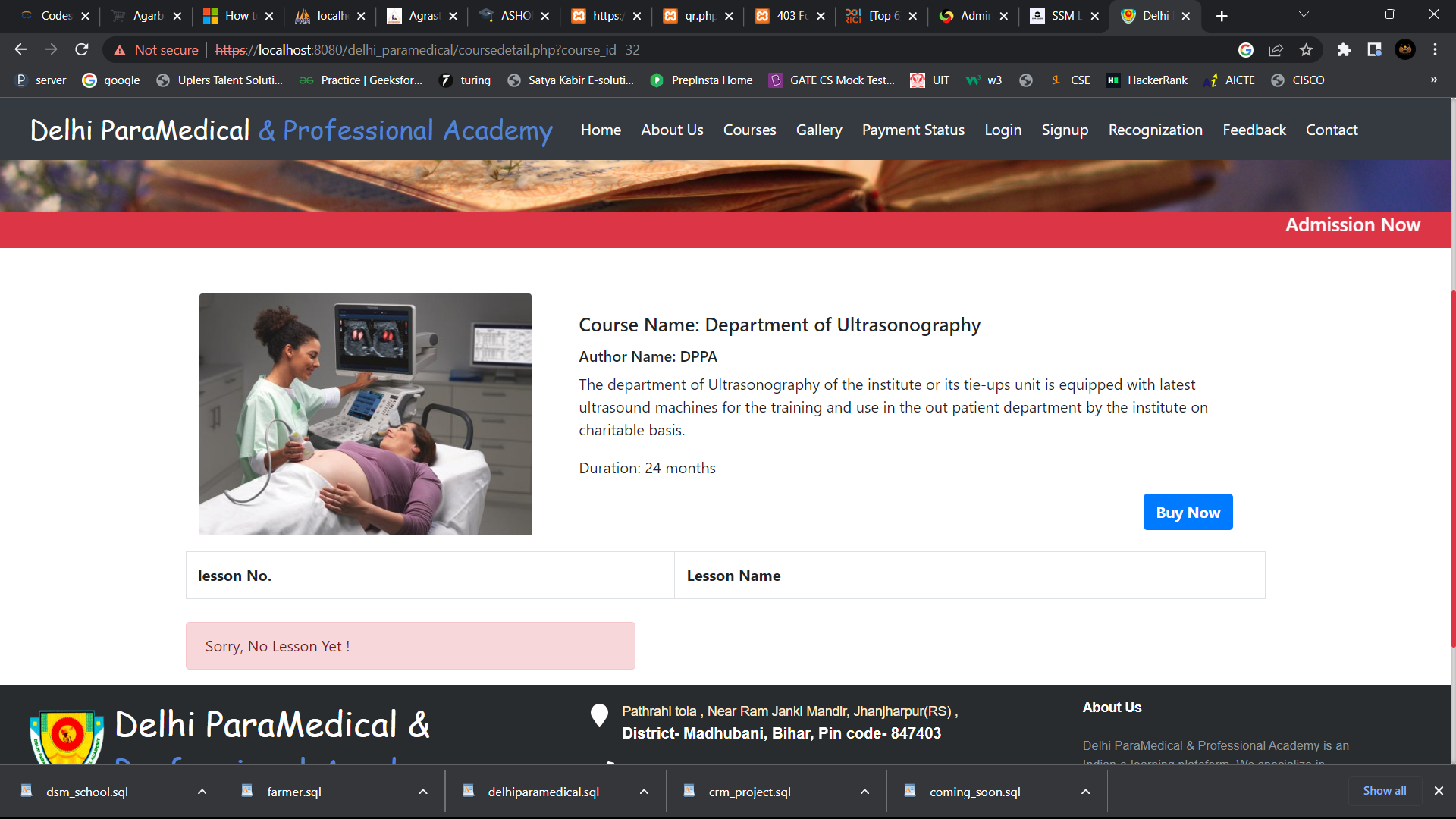This screenshot has height=819, width=1456.
Task: Open the server bookmark
Action: [x=41, y=80]
